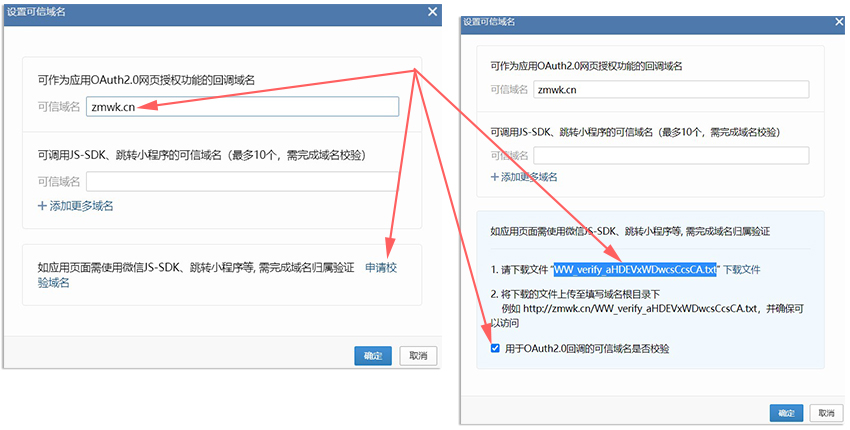The width and height of the screenshot is (850, 430).
Task: Click 下载文件 link
Action: [742, 269]
